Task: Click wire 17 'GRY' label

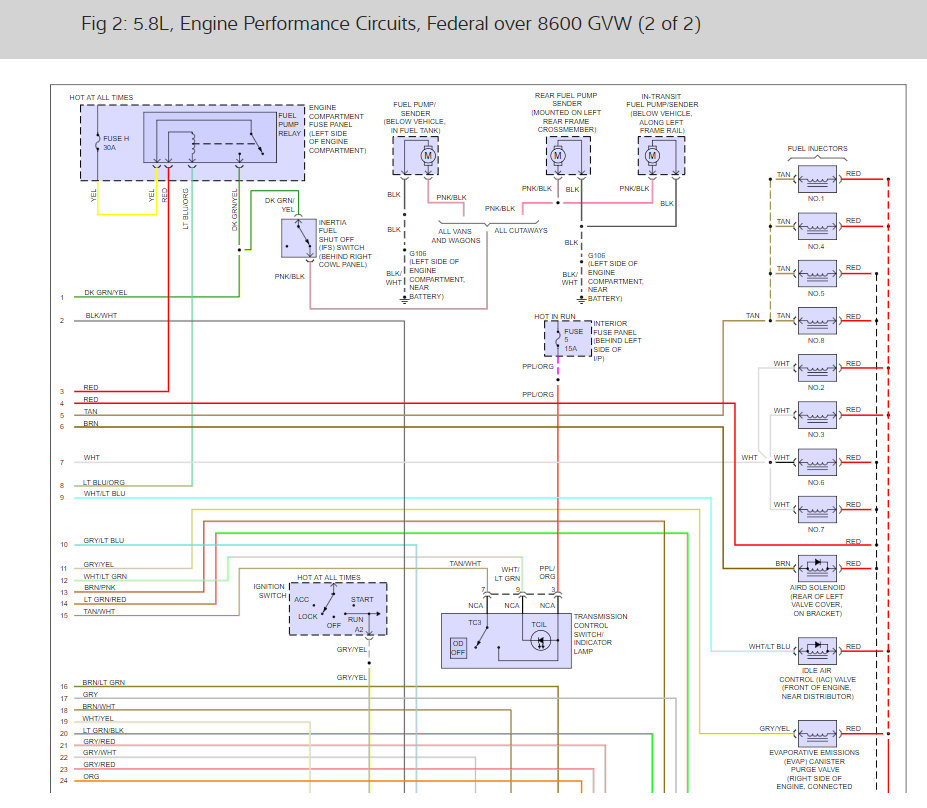Action: 90,695
